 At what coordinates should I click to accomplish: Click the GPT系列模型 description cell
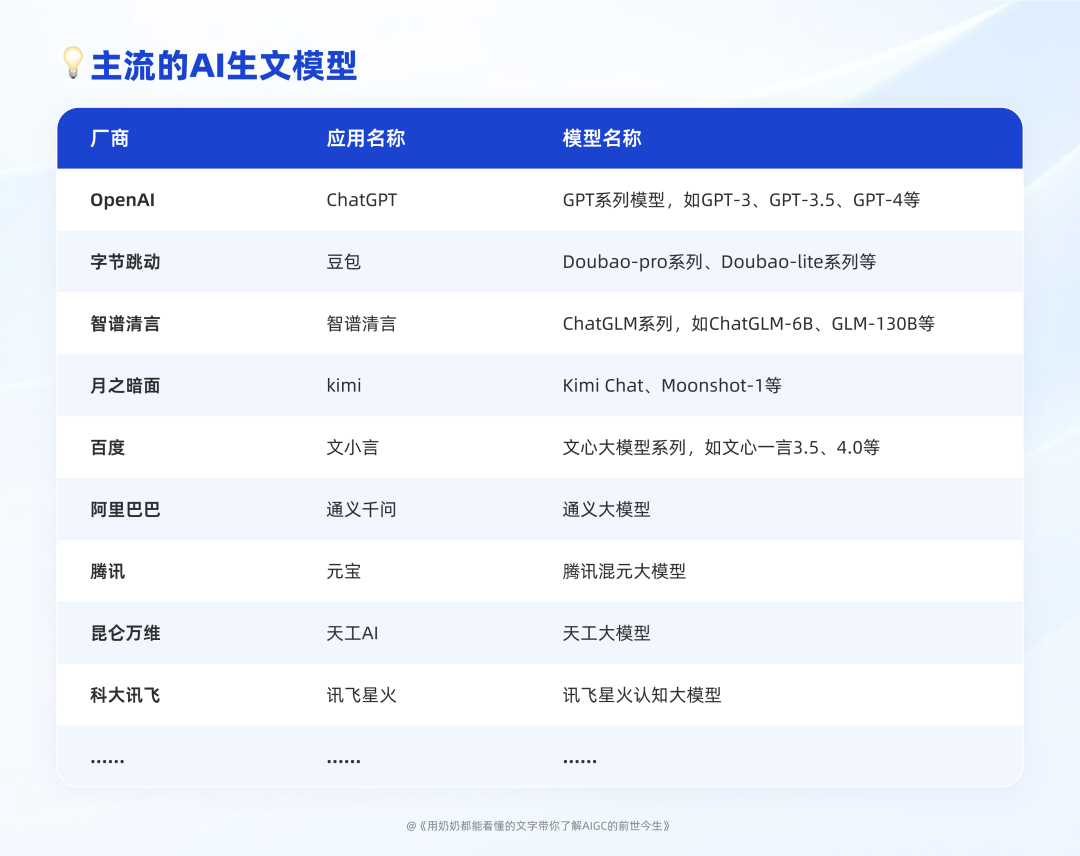[741, 200]
